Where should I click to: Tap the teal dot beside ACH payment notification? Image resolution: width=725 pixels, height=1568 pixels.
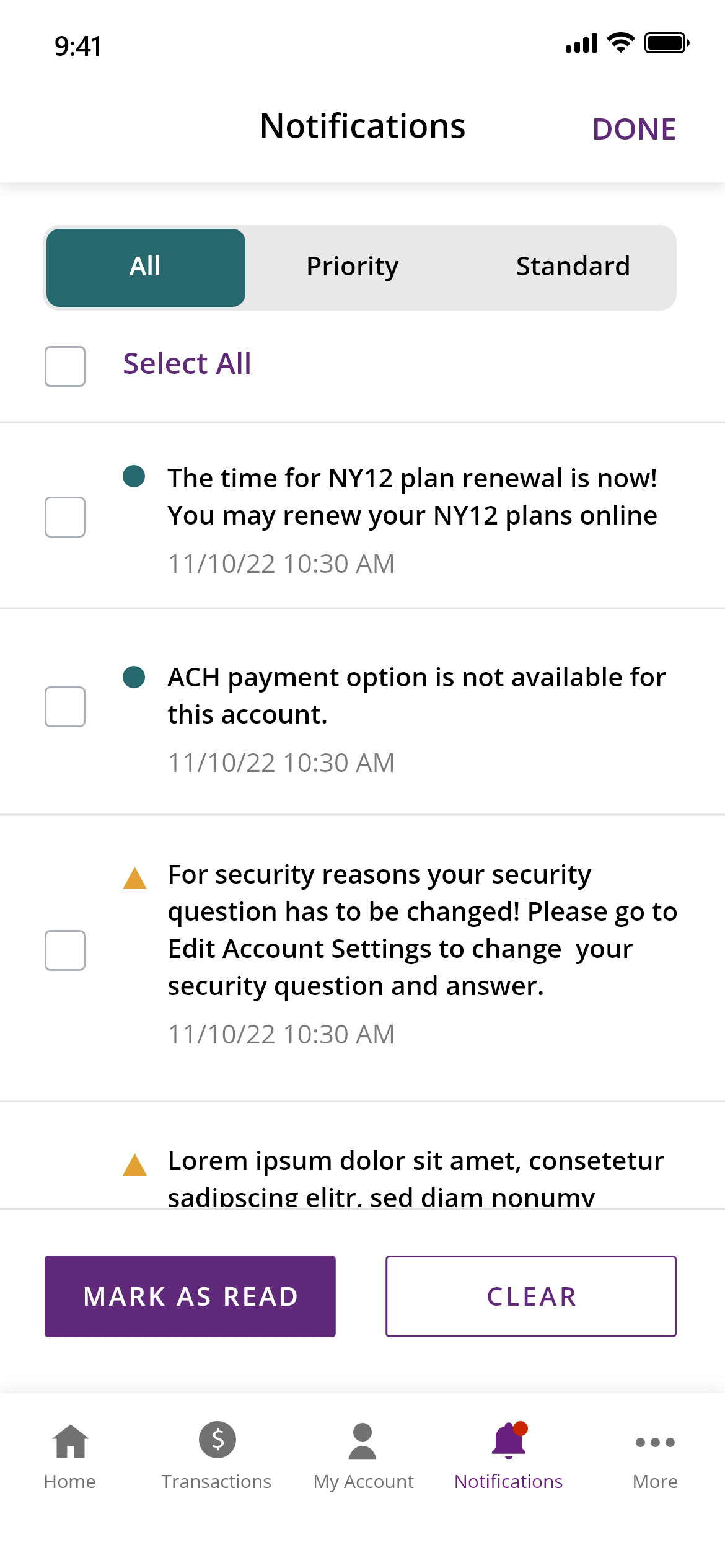click(134, 677)
